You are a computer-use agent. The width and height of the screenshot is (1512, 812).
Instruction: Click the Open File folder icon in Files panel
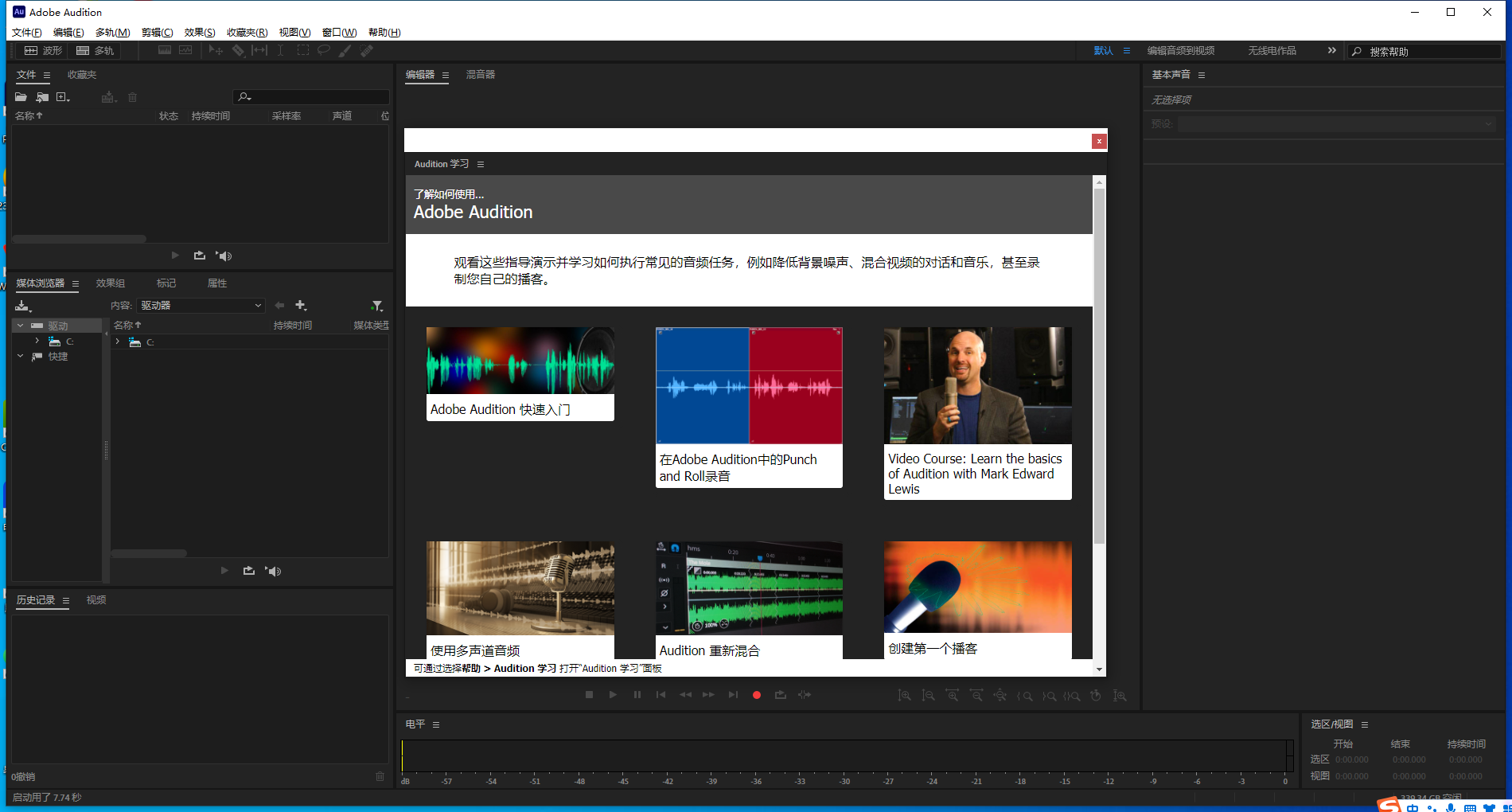[x=20, y=96]
